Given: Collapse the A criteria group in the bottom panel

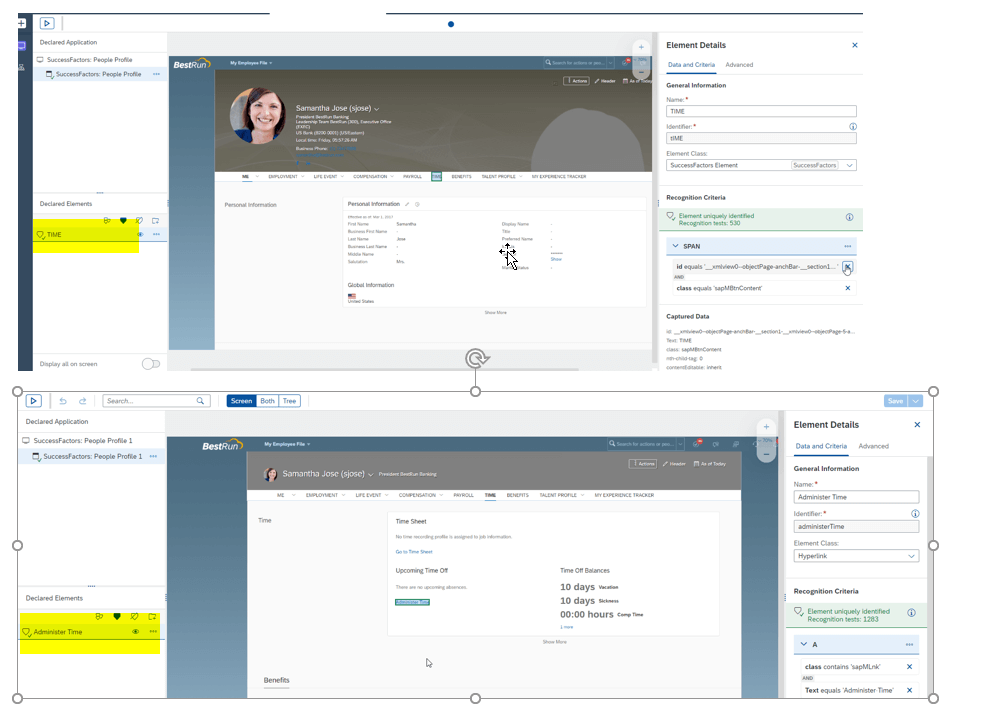Looking at the screenshot, I should 804,644.
